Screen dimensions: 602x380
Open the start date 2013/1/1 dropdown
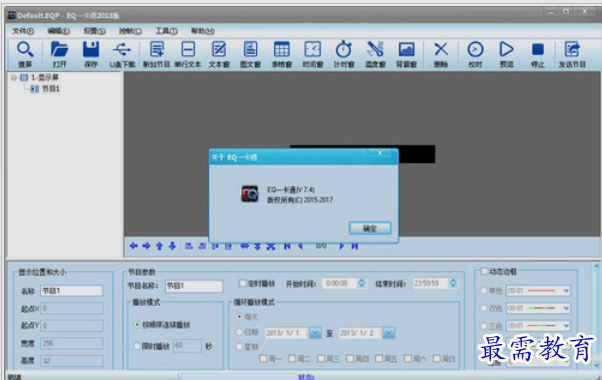coord(315,333)
